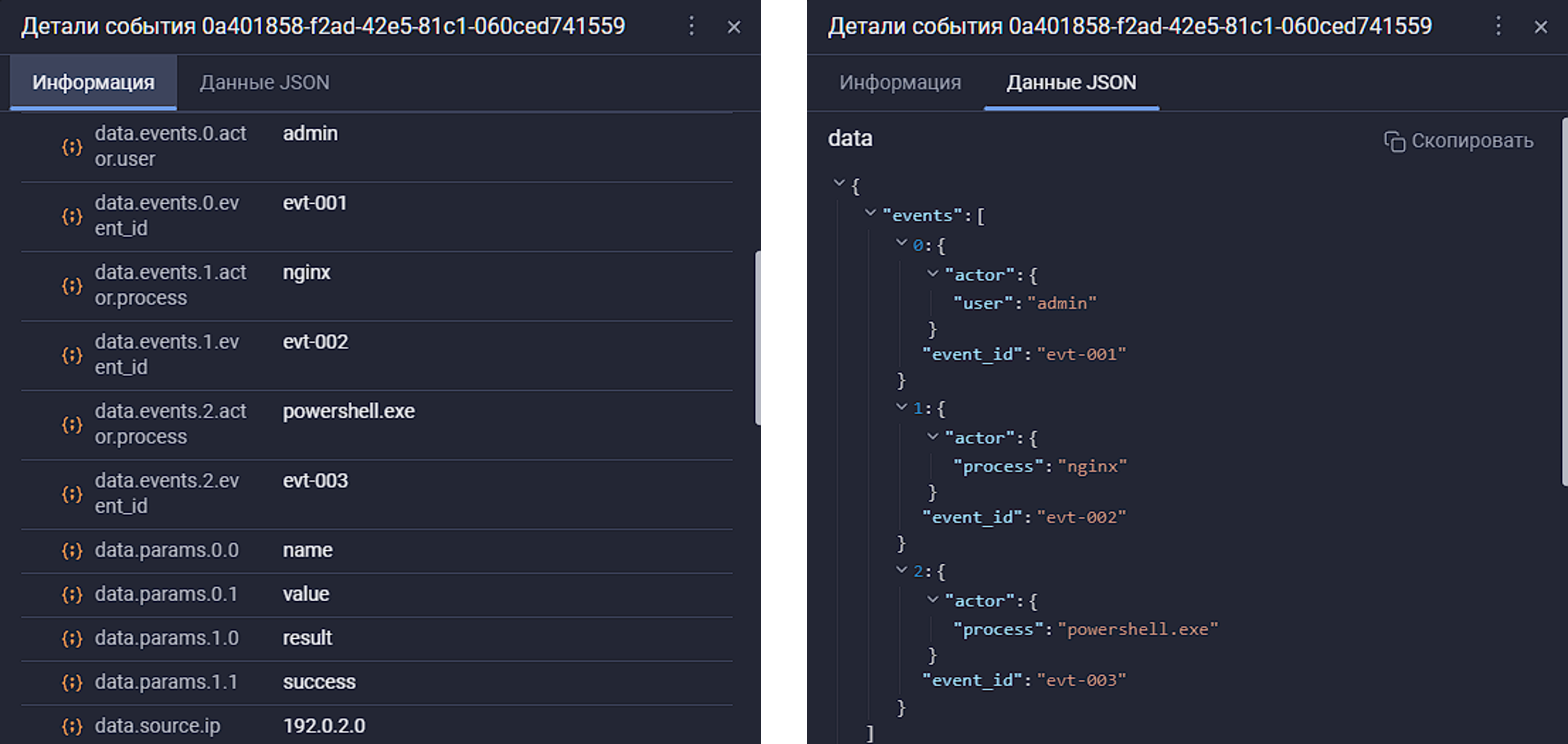Switch to Данные JSON tab in left panel
This screenshot has width=1568, height=744.
[x=264, y=83]
